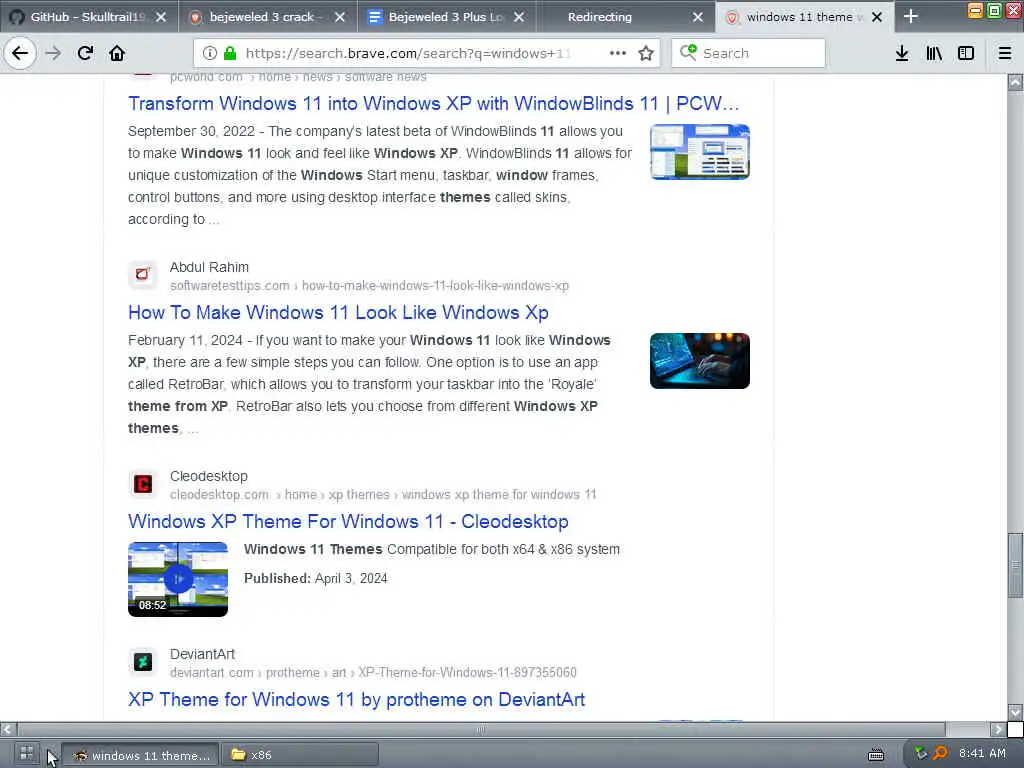Open the library bookshelf icon
Viewport: 1024px width, 768px height.
click(934, 54)
